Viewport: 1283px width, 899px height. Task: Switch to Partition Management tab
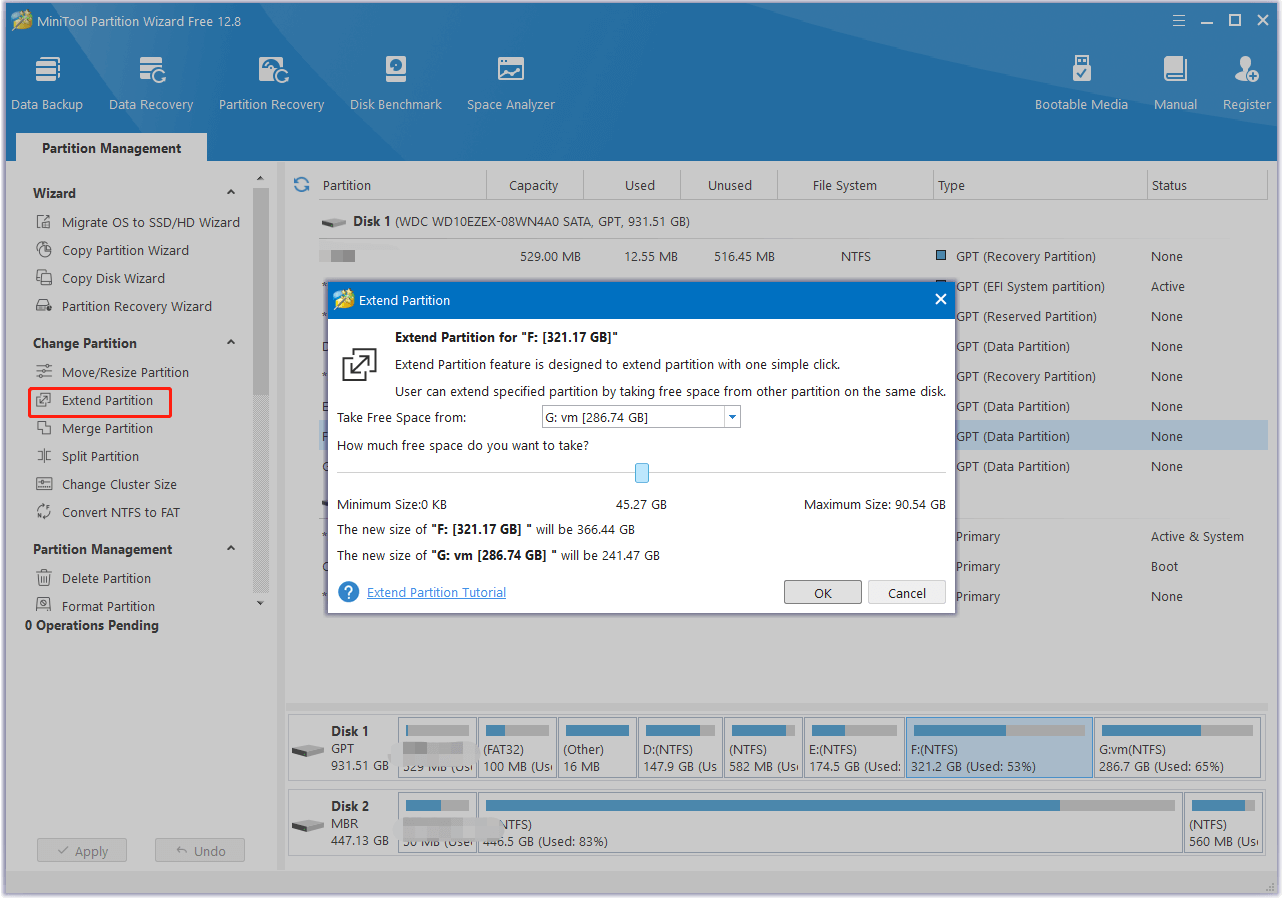coord(112,148)
